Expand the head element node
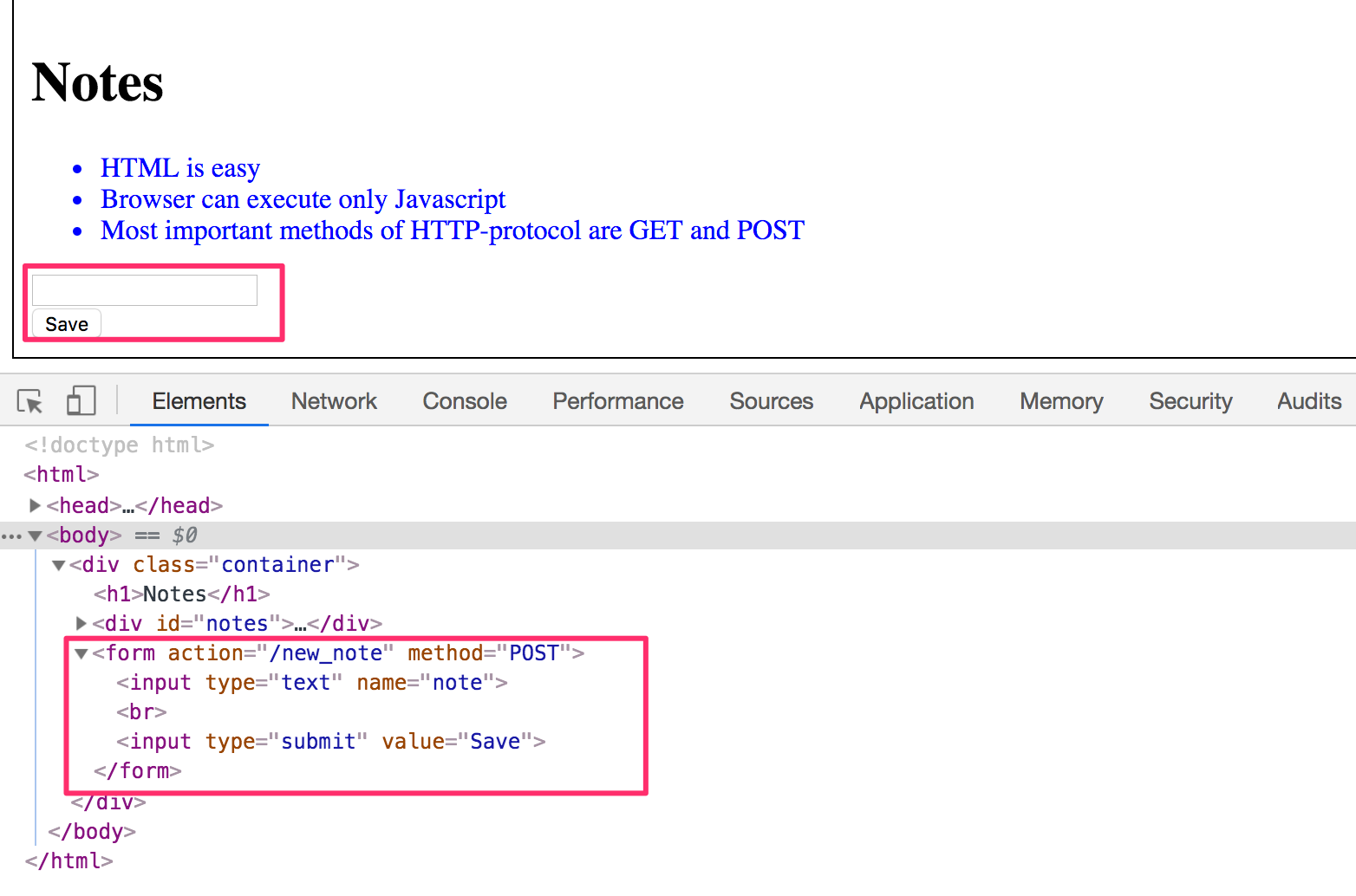The width and height of the screenshot is (1356, 896). tap(35, 505)
